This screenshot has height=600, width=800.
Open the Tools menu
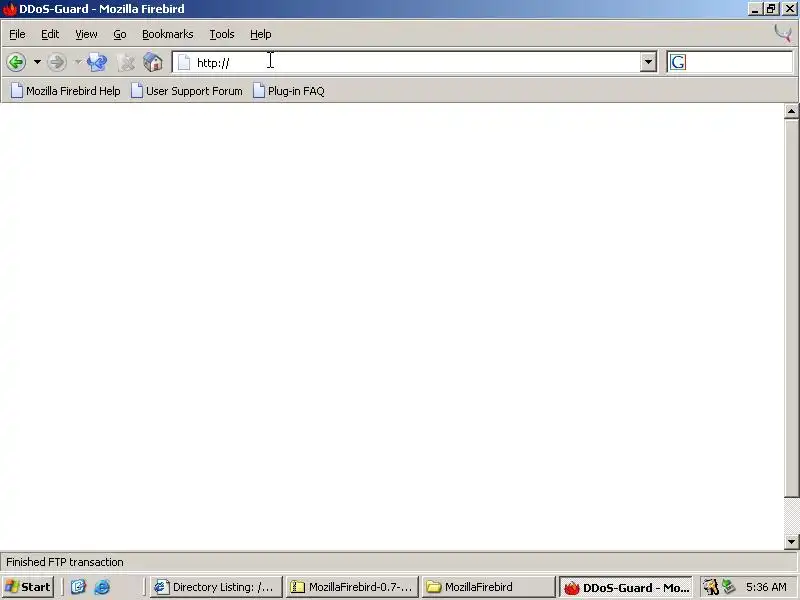222,34
